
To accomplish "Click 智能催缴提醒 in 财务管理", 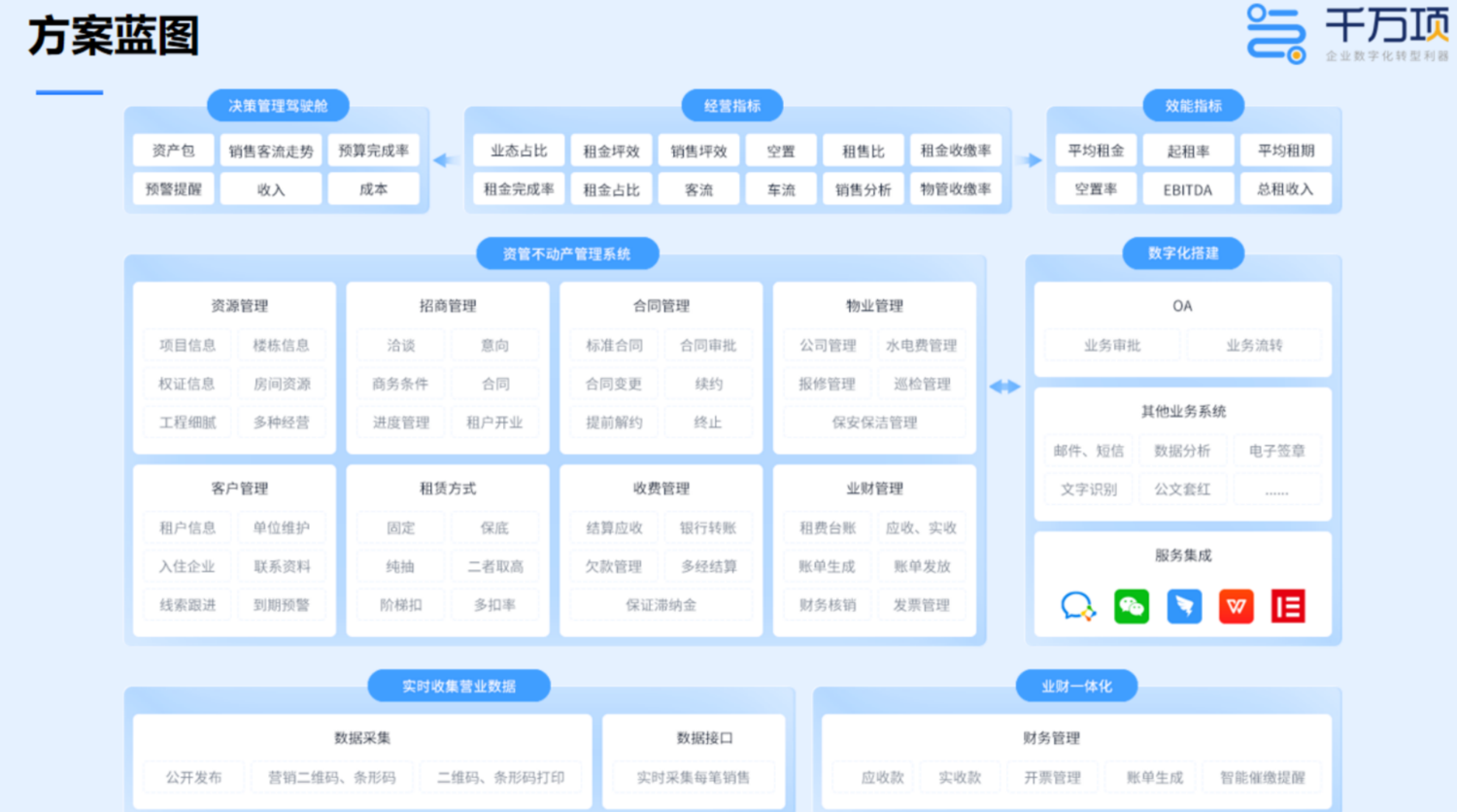I will pyautogui.click(x=1262, y=777).
